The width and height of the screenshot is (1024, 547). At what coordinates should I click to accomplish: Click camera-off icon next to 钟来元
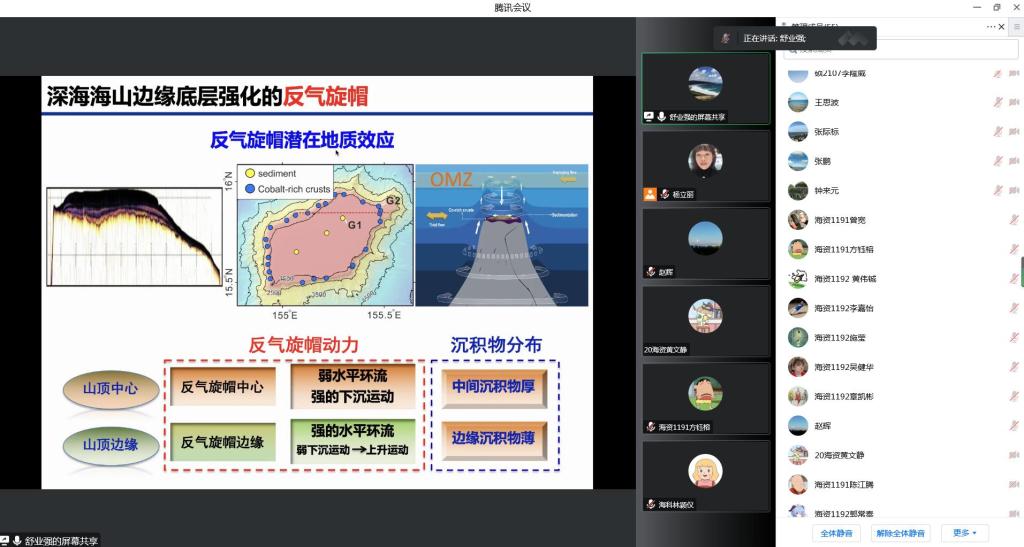(1013, 190)
